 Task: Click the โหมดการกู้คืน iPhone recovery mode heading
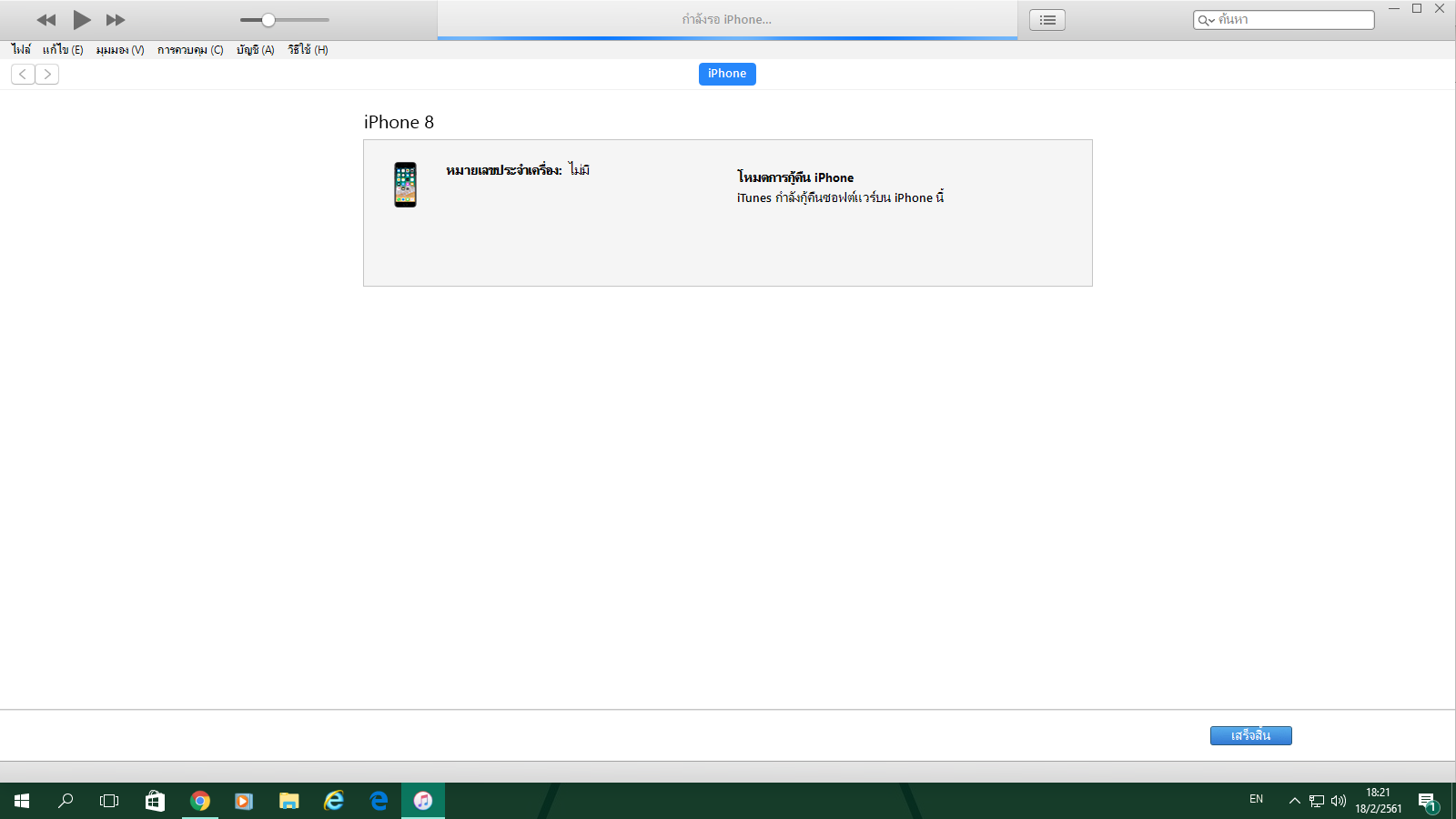tap(795, 177)
